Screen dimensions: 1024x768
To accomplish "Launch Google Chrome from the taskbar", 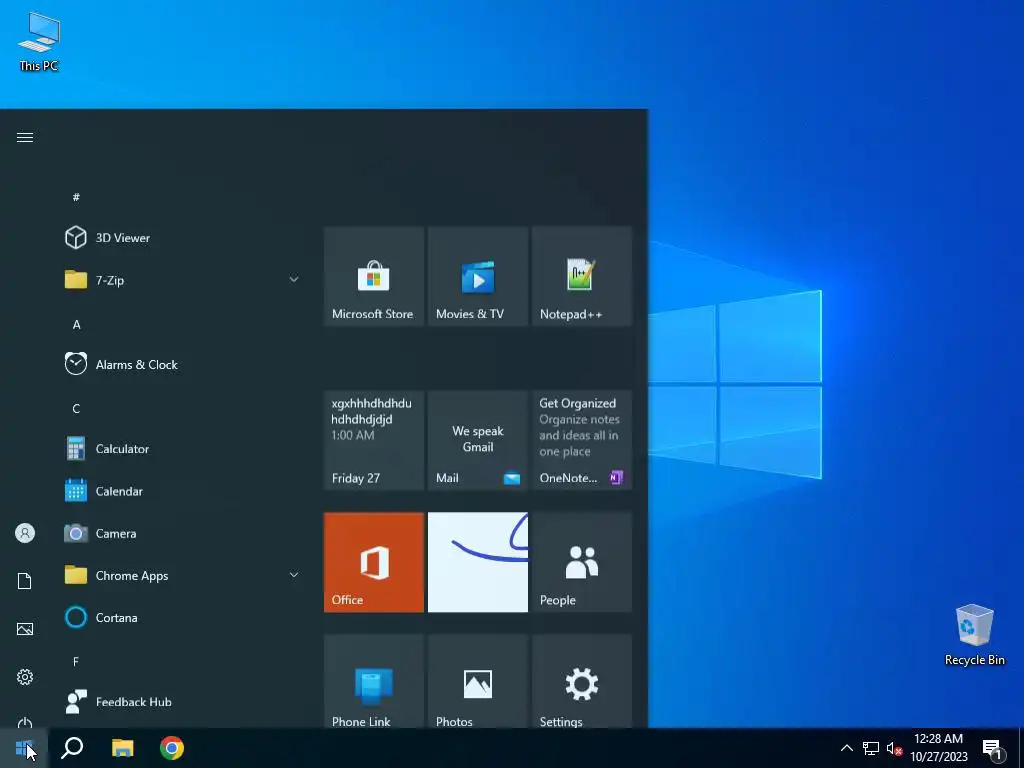I will point(172,748).
